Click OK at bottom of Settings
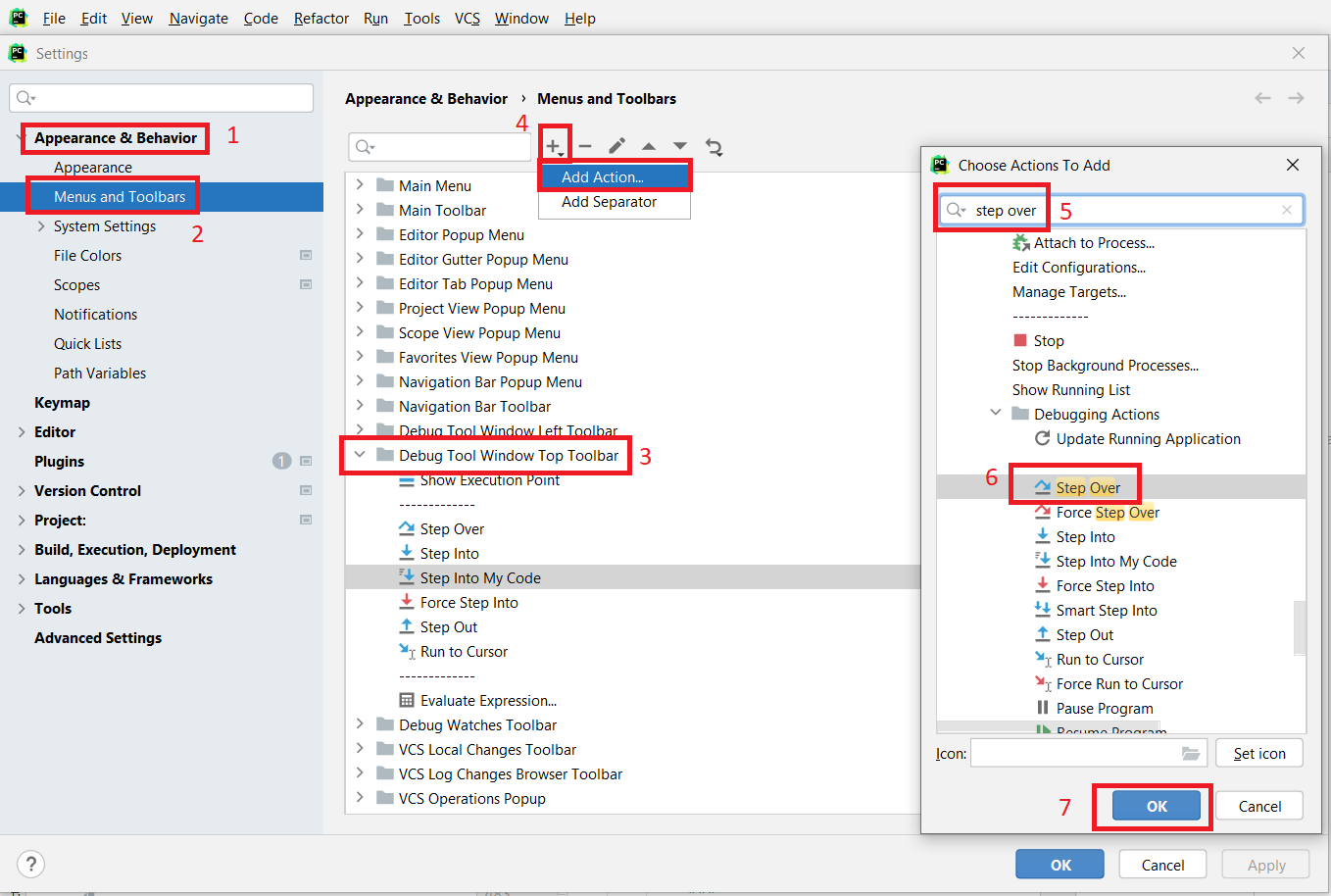Image resolution: width=1331 pixels, height=896 pixels. tap(1060, 865)
